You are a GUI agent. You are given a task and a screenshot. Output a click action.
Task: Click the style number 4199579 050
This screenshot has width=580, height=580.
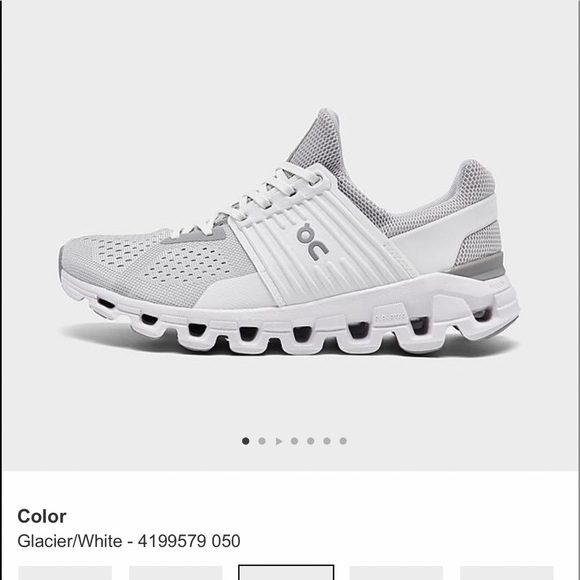[x=189, y=541]
